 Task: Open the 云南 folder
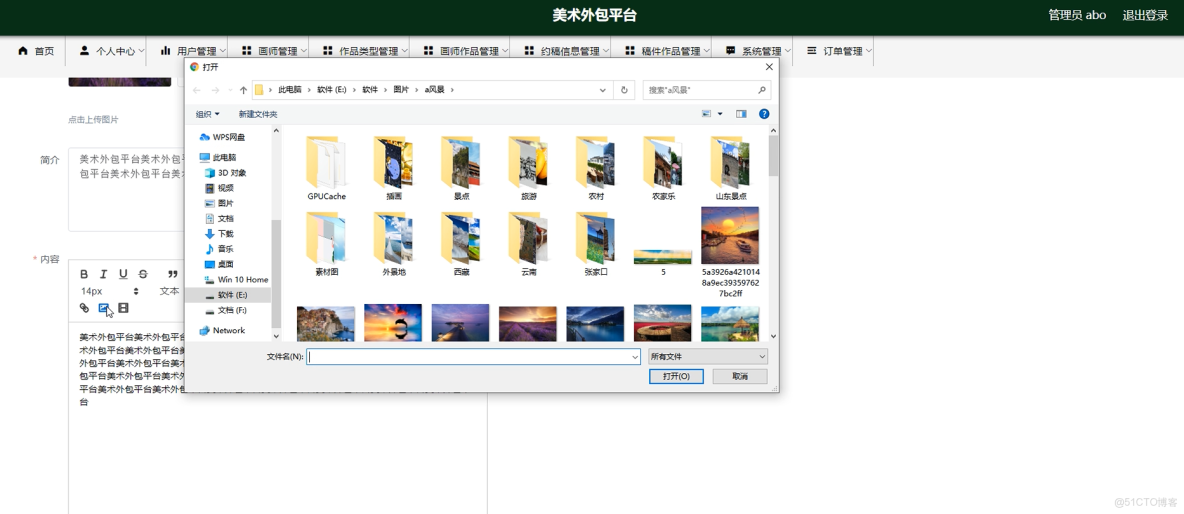528,244
